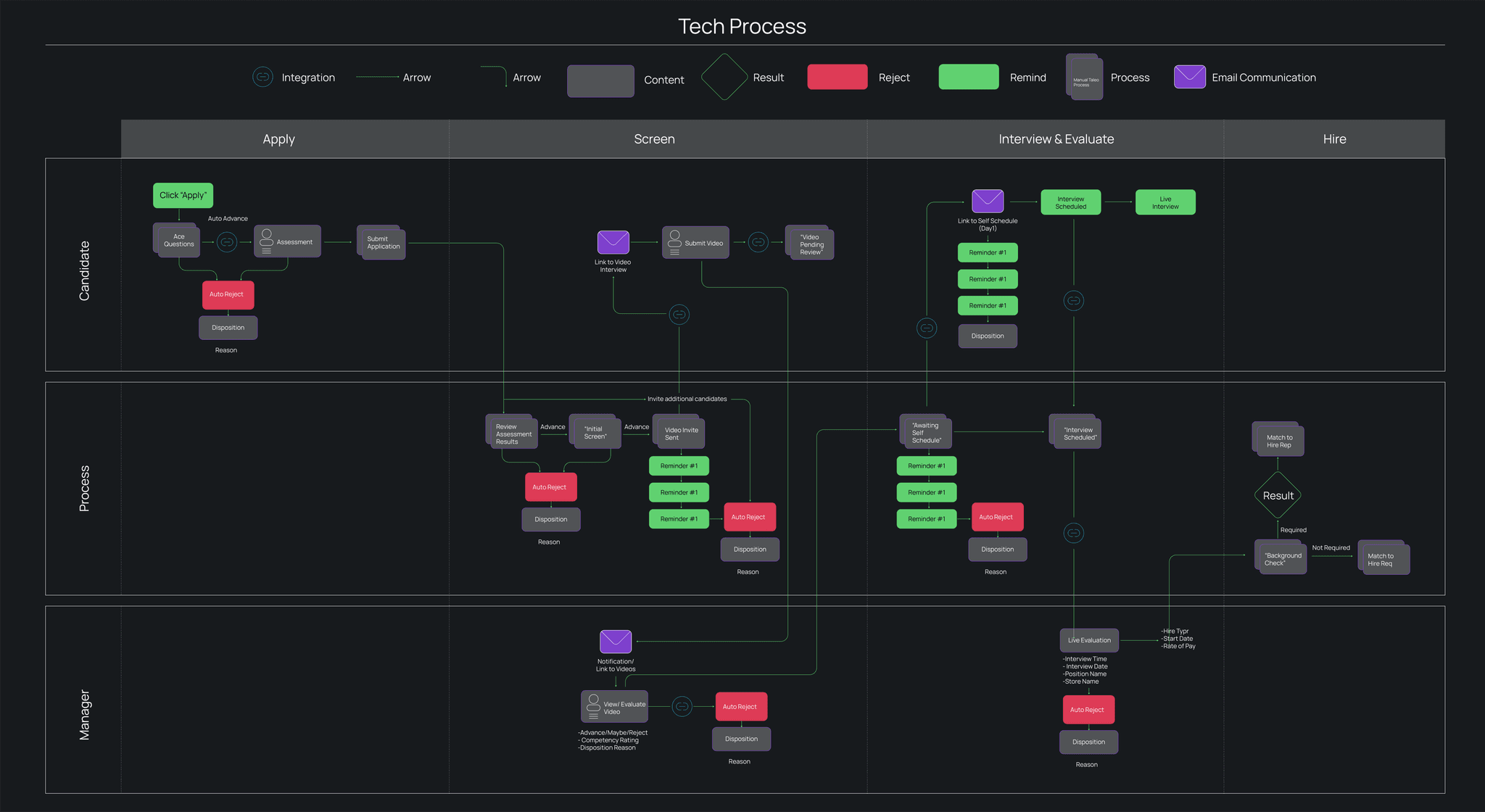Click the Submit Application process box
The image size is (1485, 812).
pyautogui.click(x=381, y=243)
